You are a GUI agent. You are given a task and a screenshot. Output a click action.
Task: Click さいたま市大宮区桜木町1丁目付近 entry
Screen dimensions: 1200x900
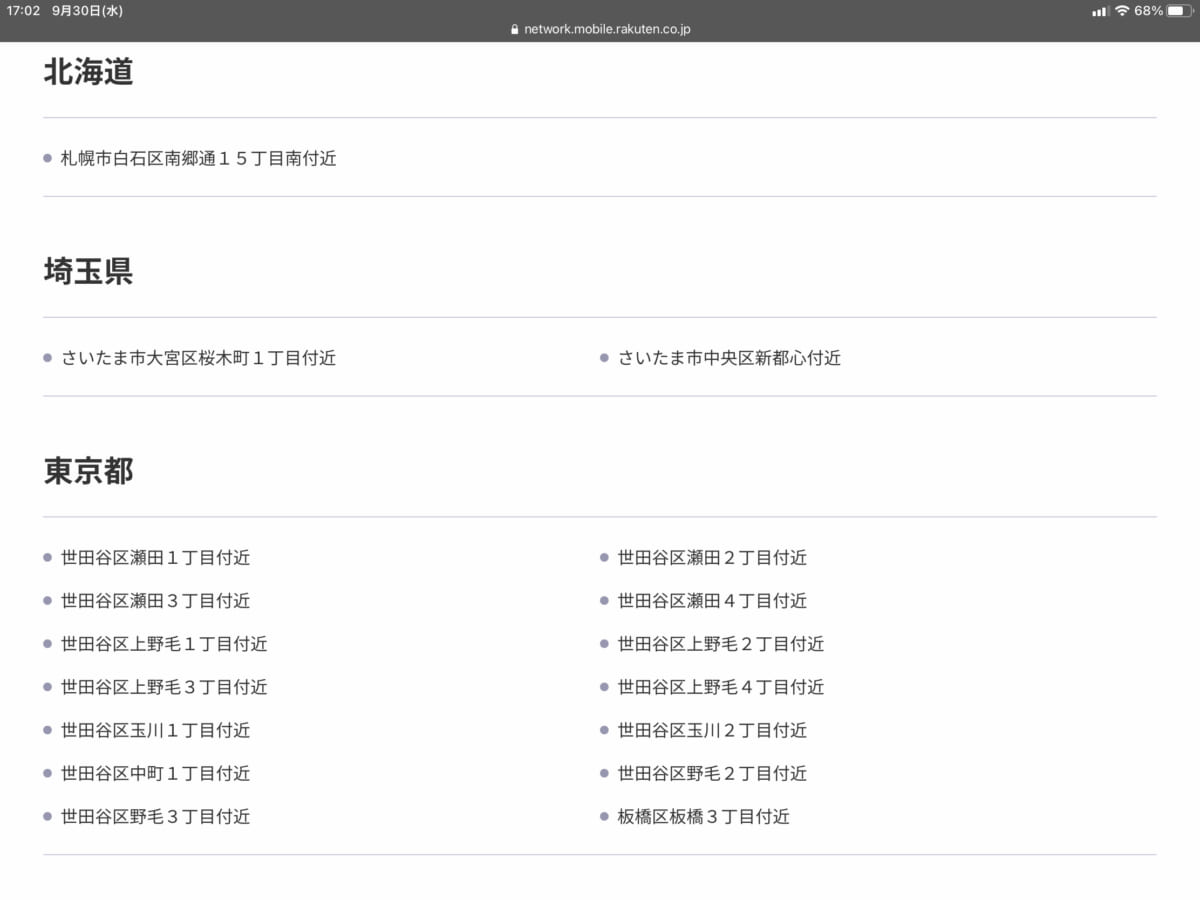(198, 358)
